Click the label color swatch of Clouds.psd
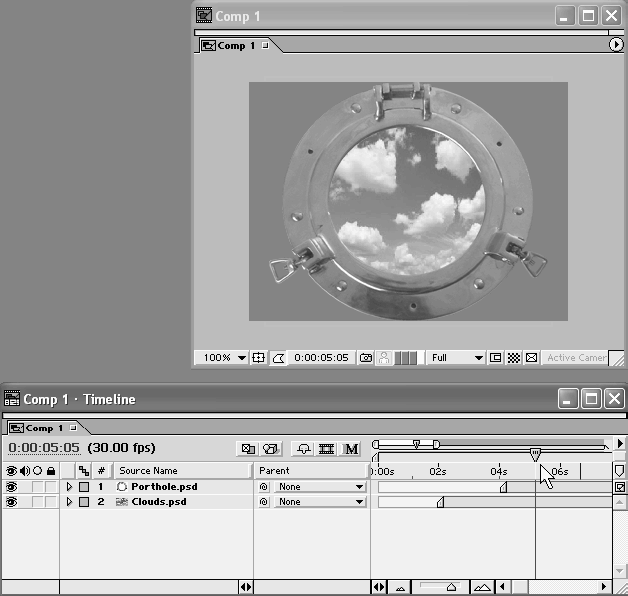The width and height of the screenshot is (628, 596). point(84,502)
